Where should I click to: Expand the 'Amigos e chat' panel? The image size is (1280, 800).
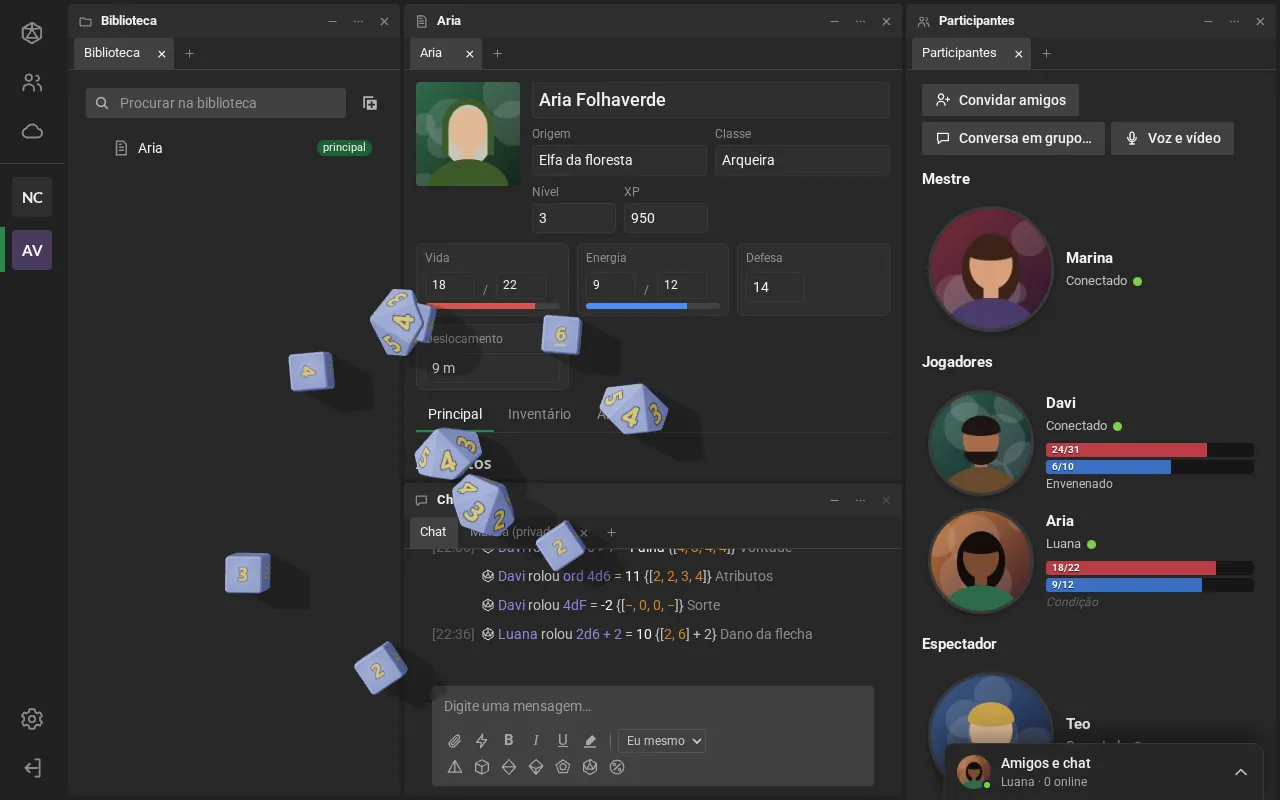coord(1241,772)
